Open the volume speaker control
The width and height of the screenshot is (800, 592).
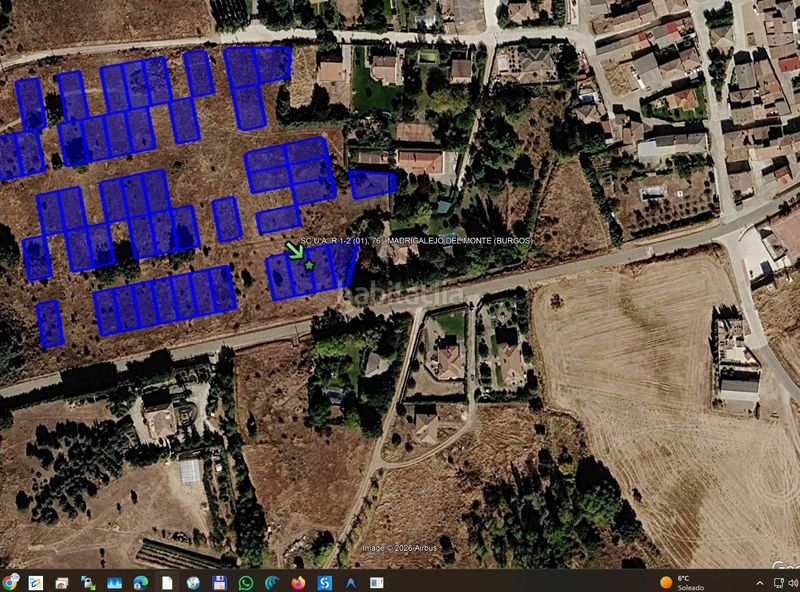pyautogui.click(x=794, y=583)
